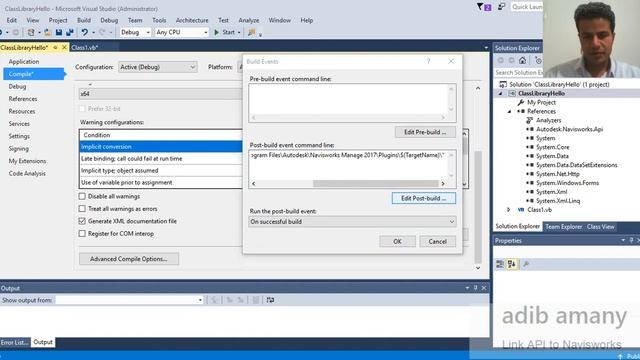Screen dimensions: 640x360
Task: Open the Show output from dropdown
Action: [129, 300]
